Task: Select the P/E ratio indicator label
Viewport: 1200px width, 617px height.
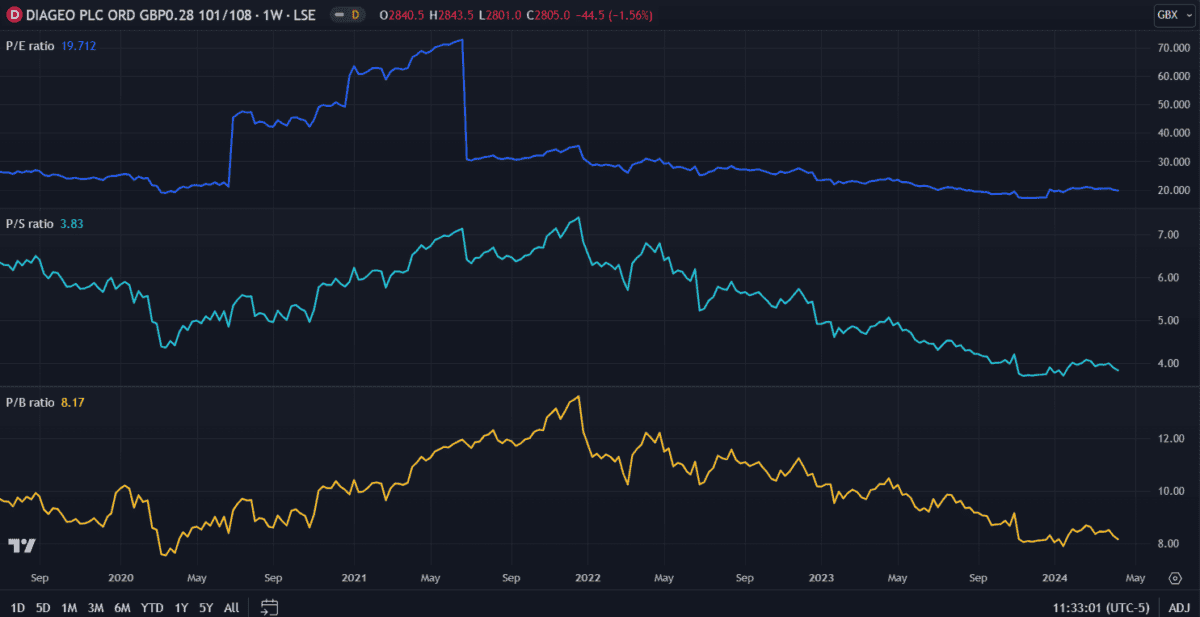Action: point(30,46)
